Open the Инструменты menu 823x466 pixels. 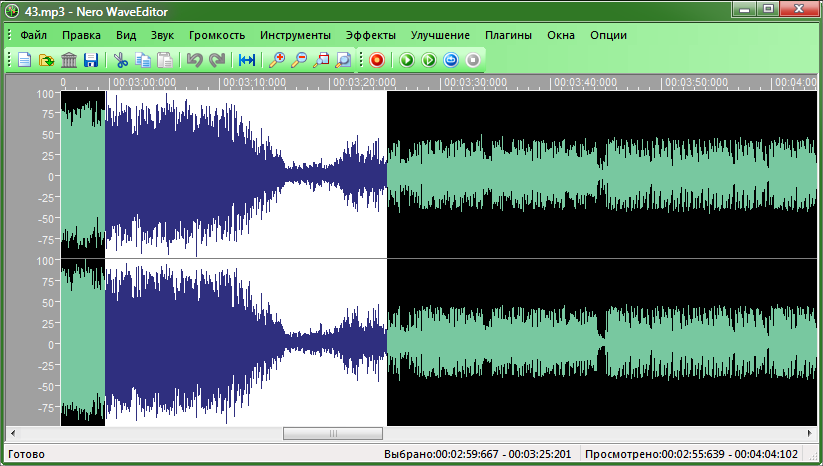tap(296, 35)
